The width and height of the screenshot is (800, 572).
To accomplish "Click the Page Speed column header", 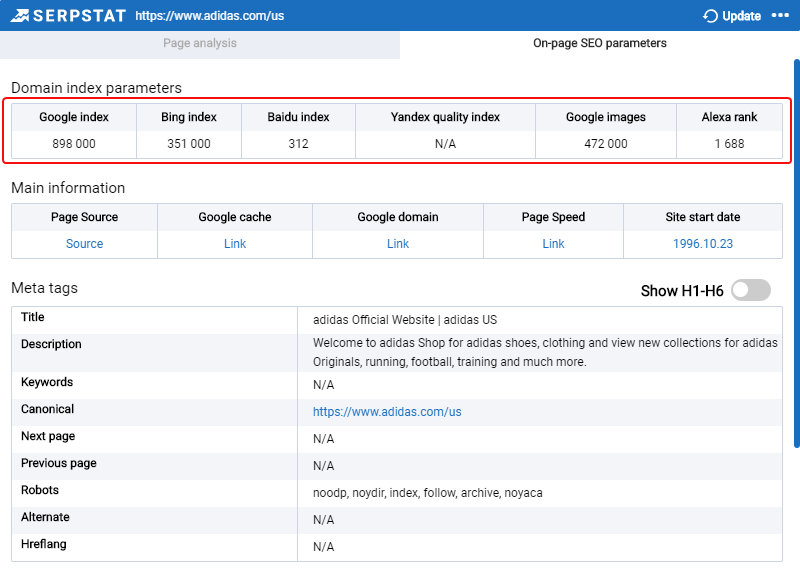I will (553, 217).
